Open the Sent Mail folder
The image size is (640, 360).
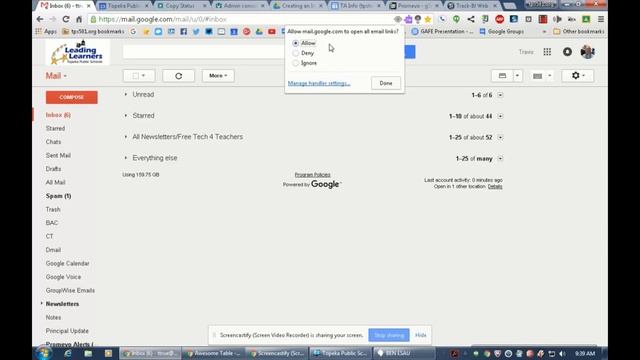click(58, 156)
